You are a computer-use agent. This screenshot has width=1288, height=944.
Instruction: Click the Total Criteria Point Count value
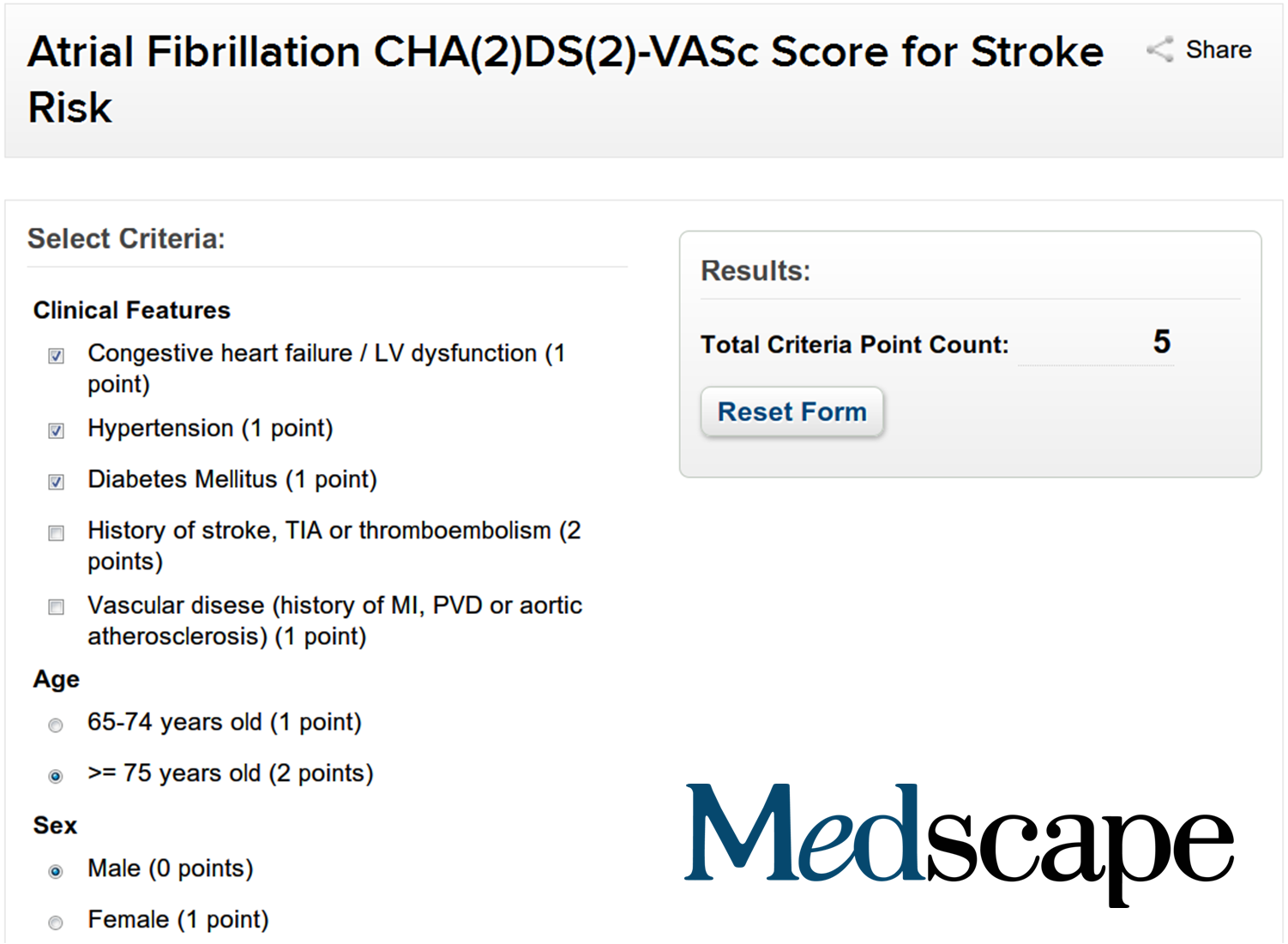1162,342
